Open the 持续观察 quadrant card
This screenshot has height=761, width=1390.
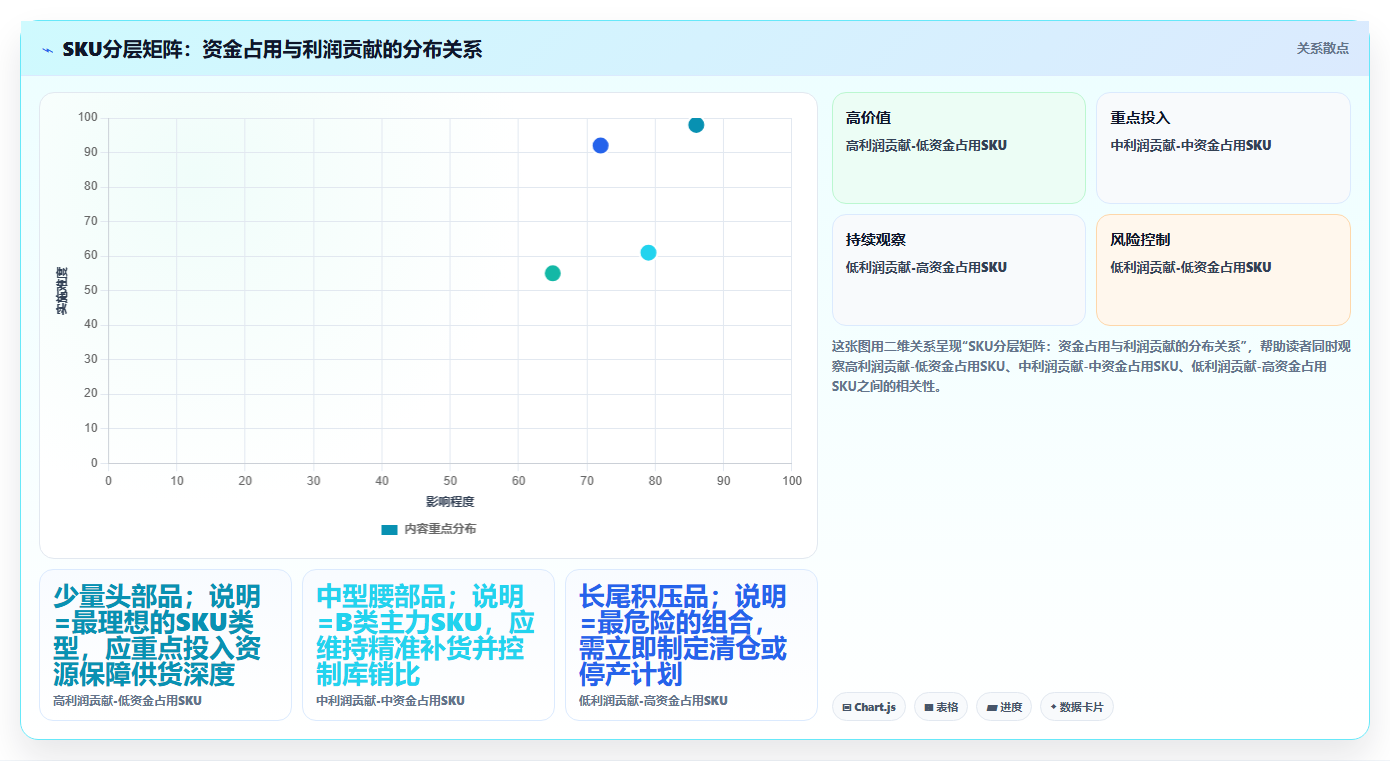tap(958, 270)
